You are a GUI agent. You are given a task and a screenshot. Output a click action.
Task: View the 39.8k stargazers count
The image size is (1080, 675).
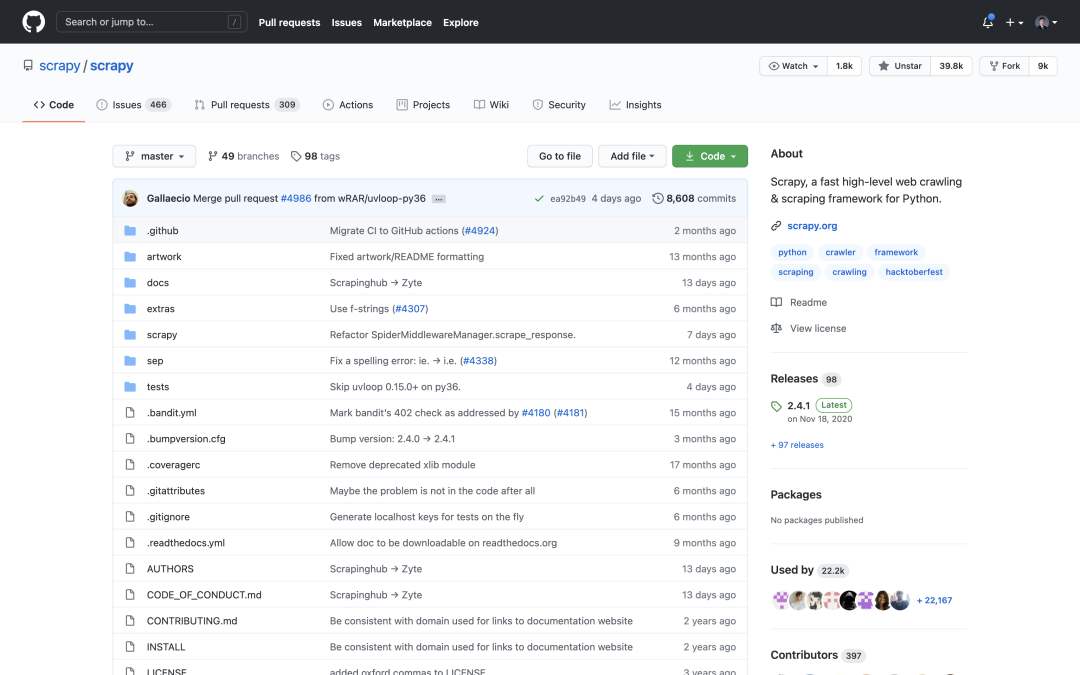pyautogui.click(x=951, y=66)
